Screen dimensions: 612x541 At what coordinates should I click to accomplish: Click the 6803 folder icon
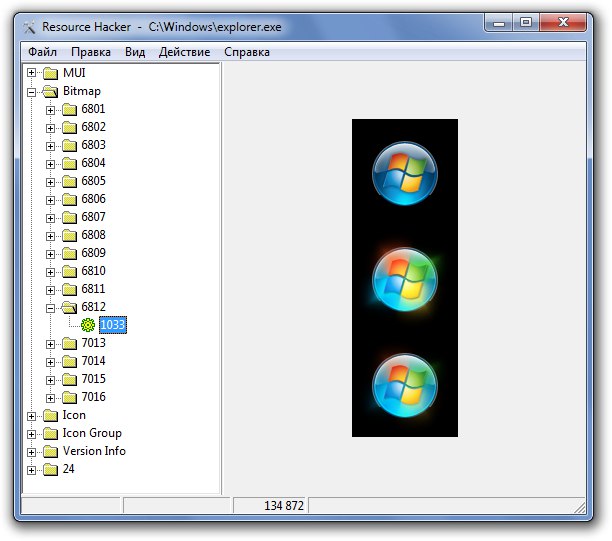click(x=69, y=145)
